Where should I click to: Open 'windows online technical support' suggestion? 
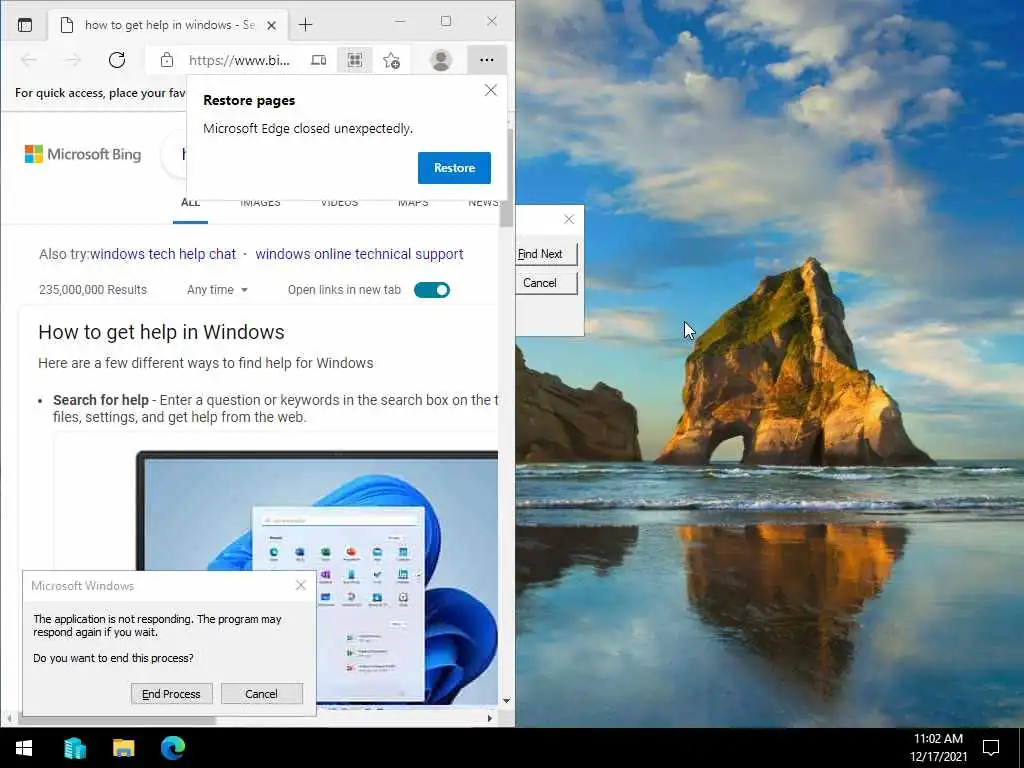coord(359,254)
